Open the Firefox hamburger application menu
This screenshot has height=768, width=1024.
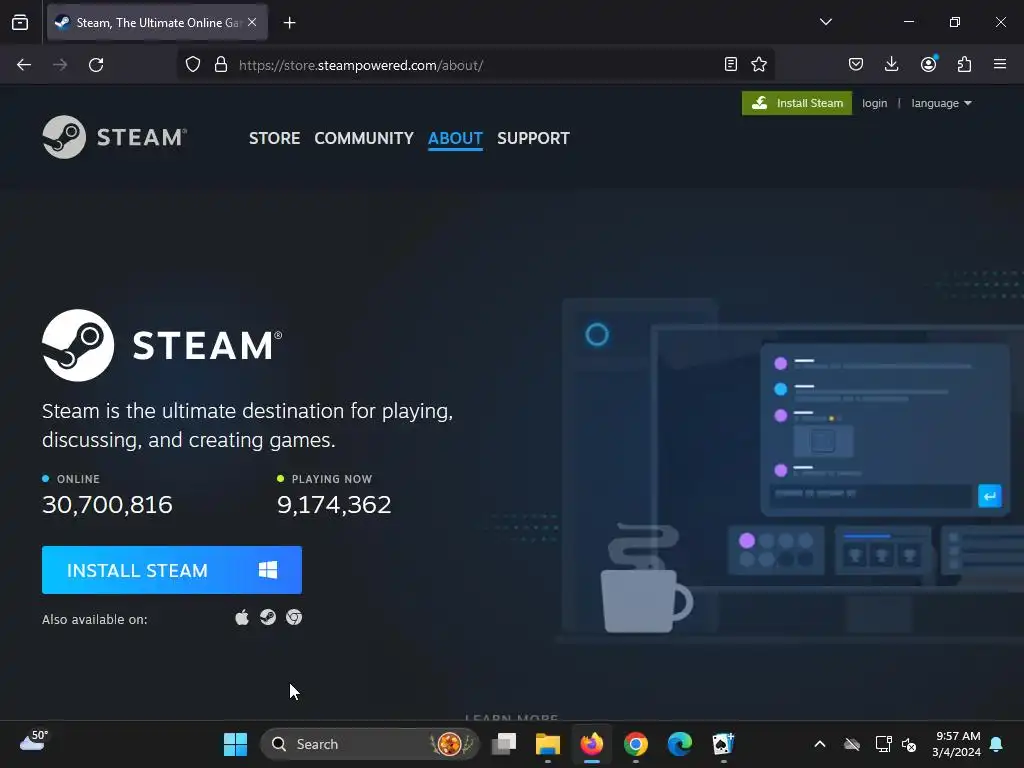(x=1000, y=64)
